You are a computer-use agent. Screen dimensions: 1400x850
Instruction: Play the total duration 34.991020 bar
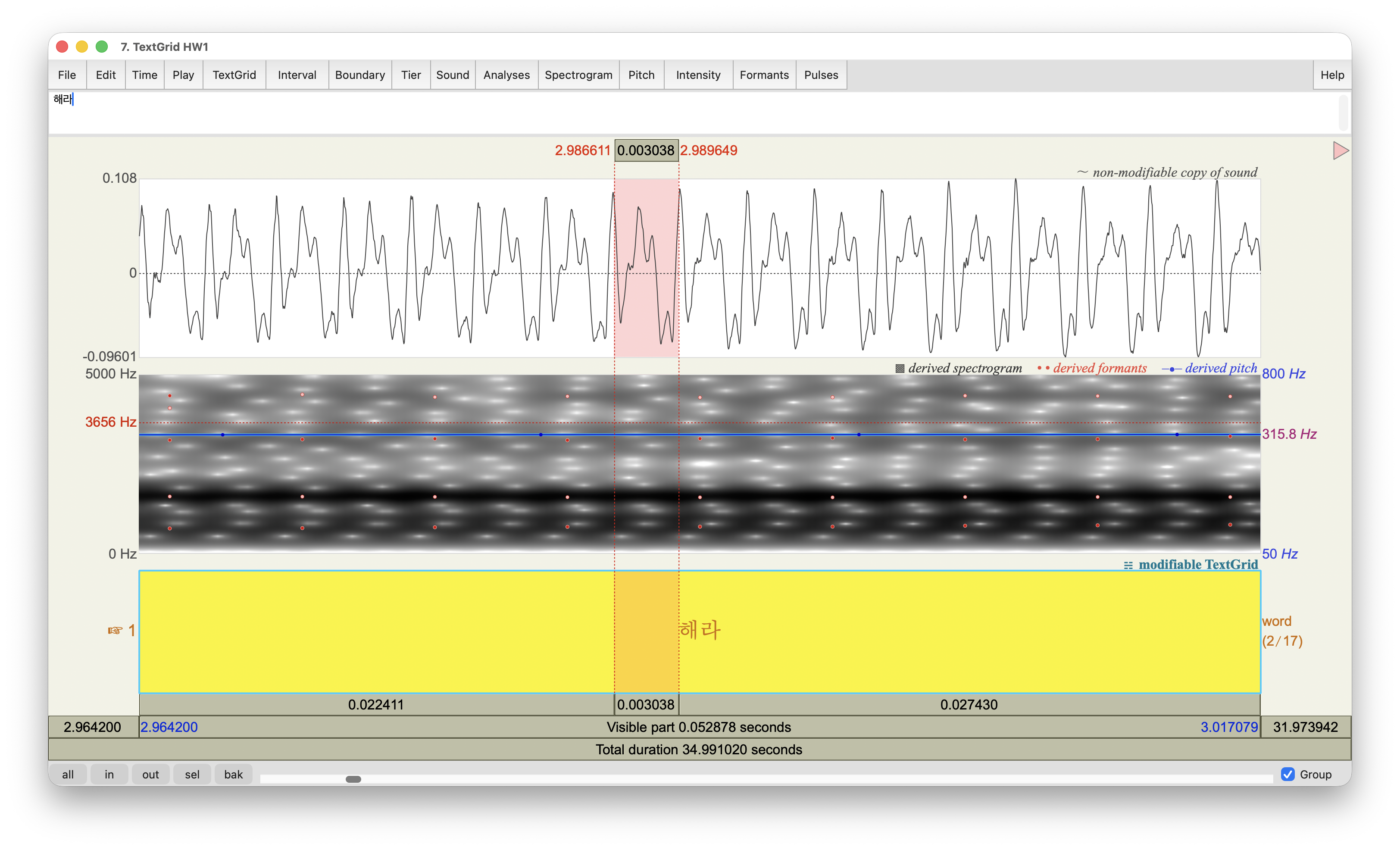tap(698, 750)
